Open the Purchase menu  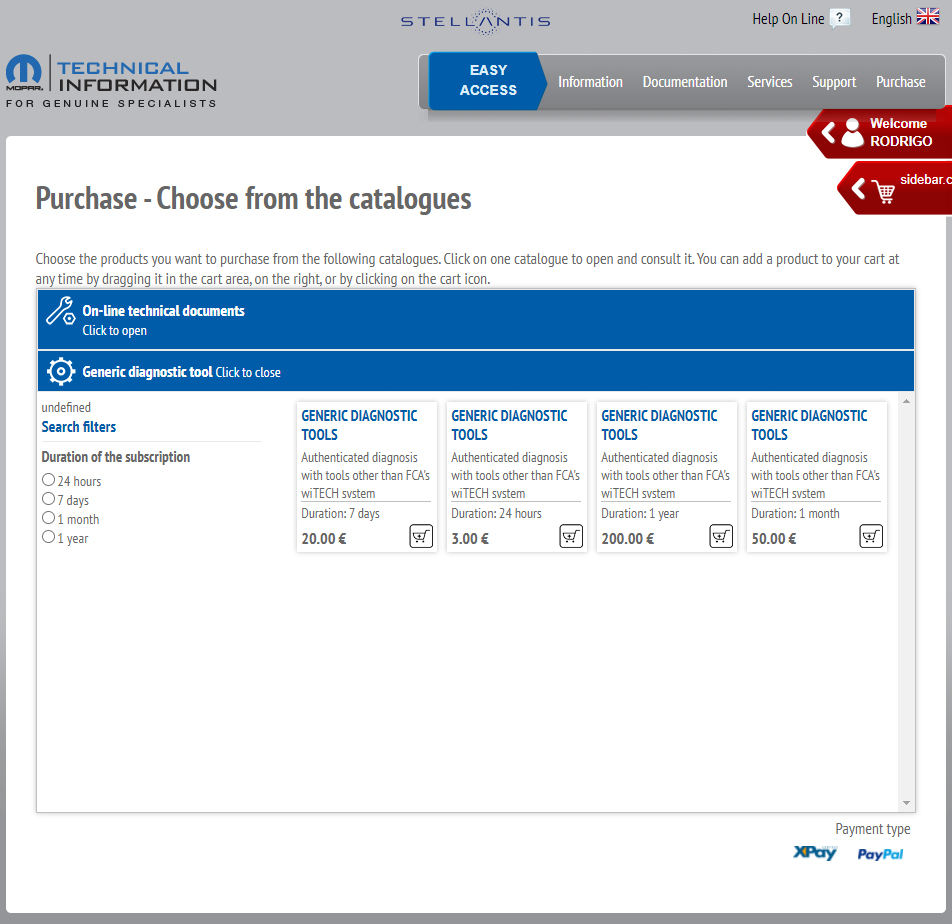click(900, 82)
